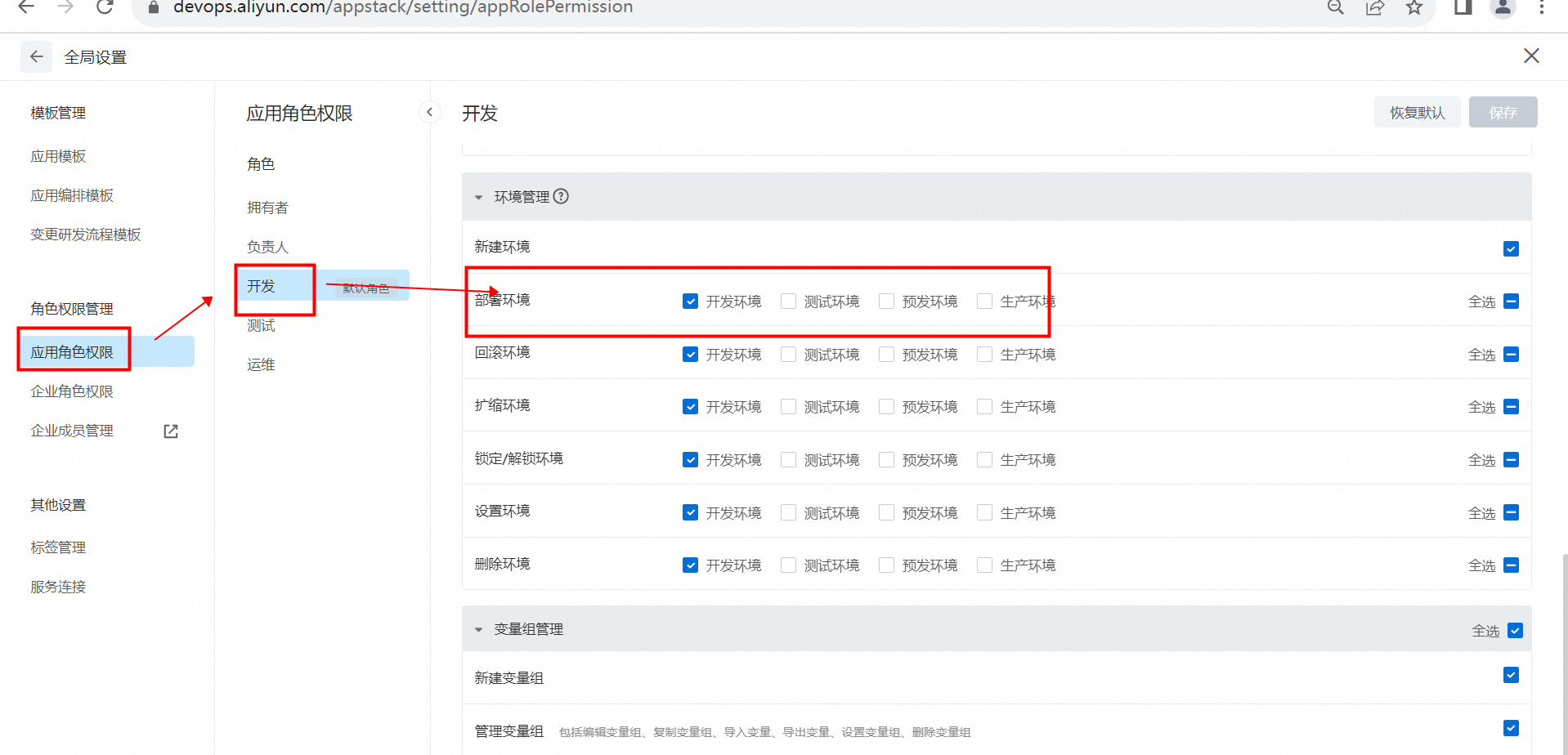This screenshot has width=1568, height=755.
Task: Check 预发环境 for 部署环境
Action: pyautogui.click(x=887, y=302)
